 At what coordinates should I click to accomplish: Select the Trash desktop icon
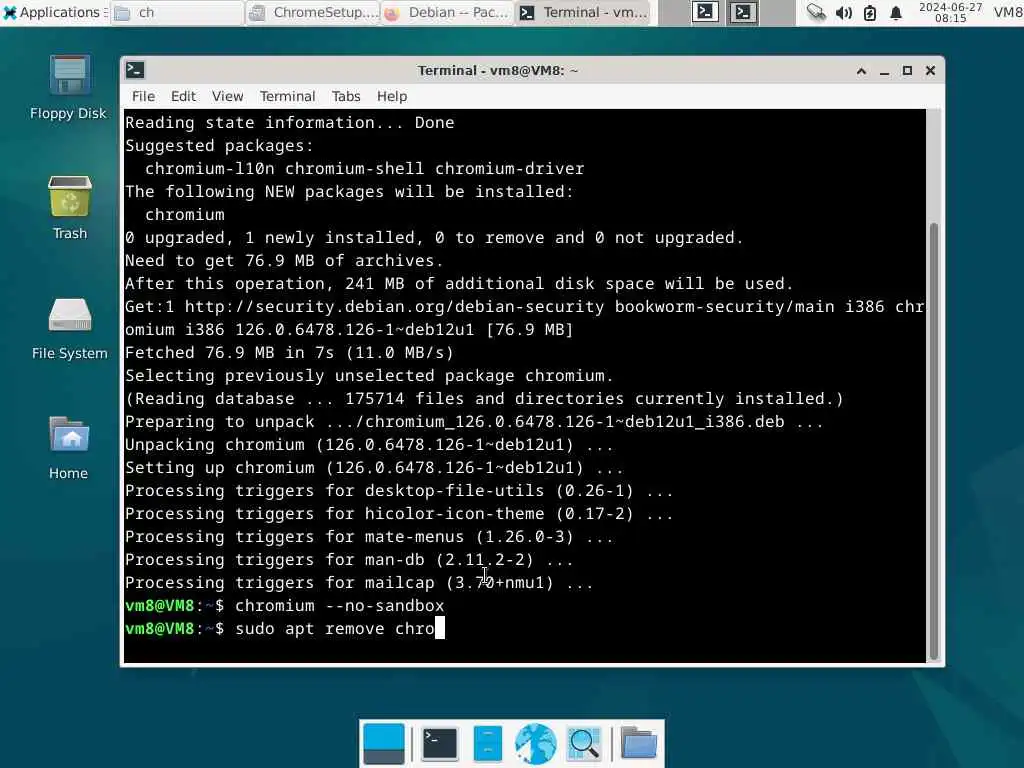70,208
